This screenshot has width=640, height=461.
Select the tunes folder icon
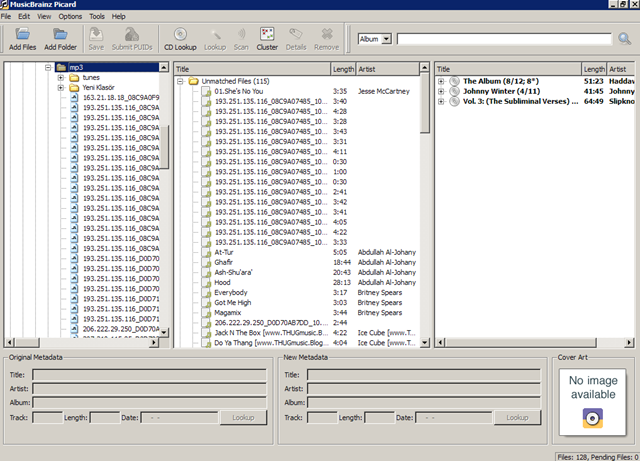[x=74, y=78]
